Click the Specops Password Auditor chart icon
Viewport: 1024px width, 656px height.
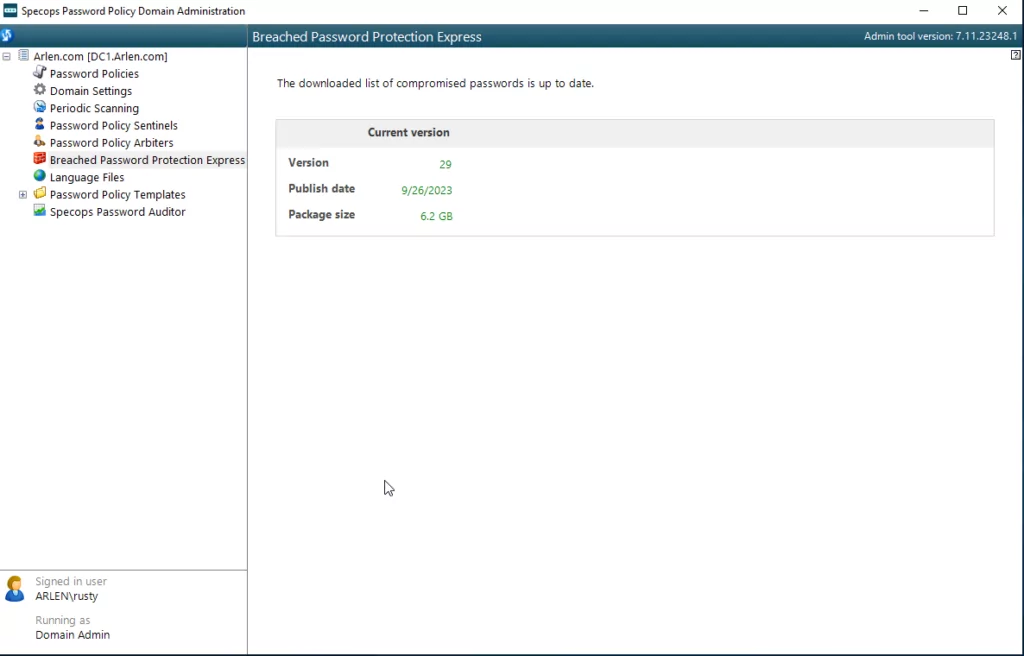coord(40,211)
